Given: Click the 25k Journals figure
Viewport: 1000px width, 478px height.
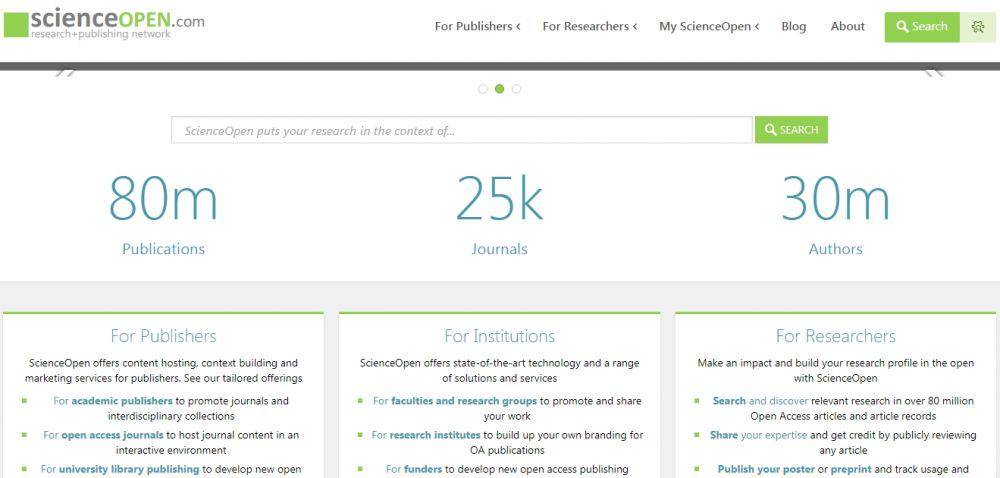Looking at the screenshot, I should click(499, 198).
